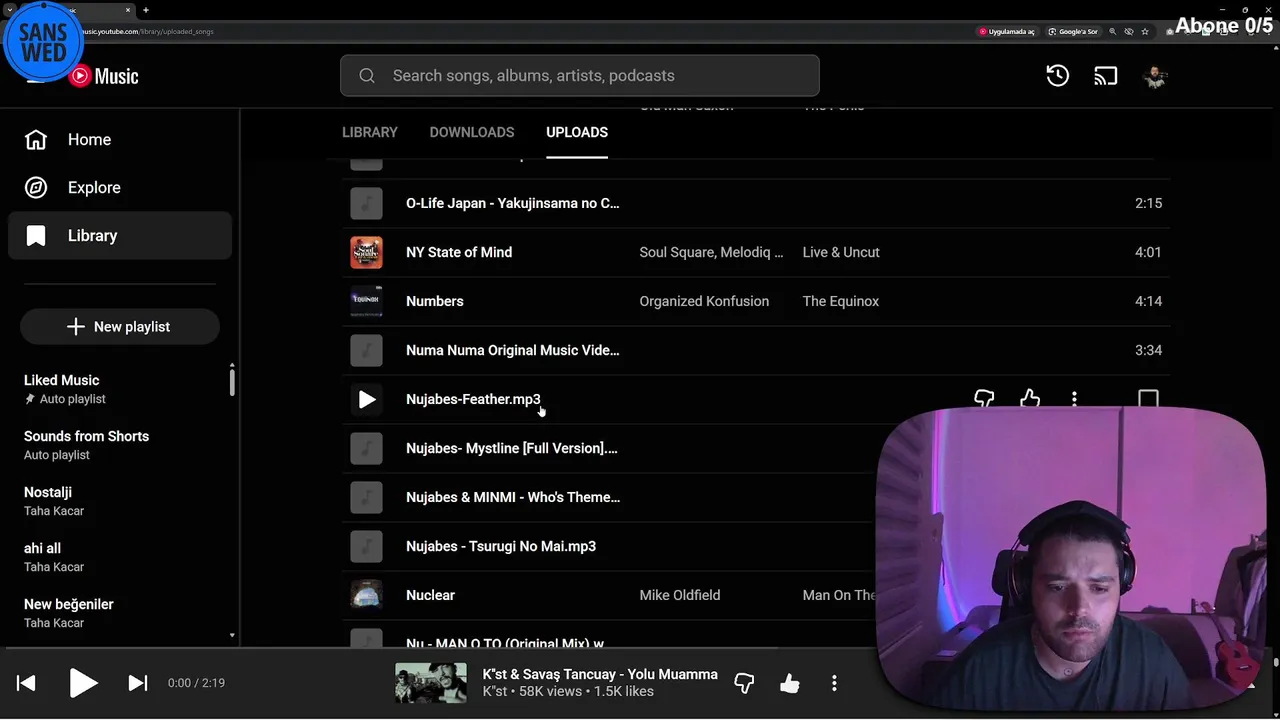Dislike the now-playing song in player bar

tap(744, 683)
